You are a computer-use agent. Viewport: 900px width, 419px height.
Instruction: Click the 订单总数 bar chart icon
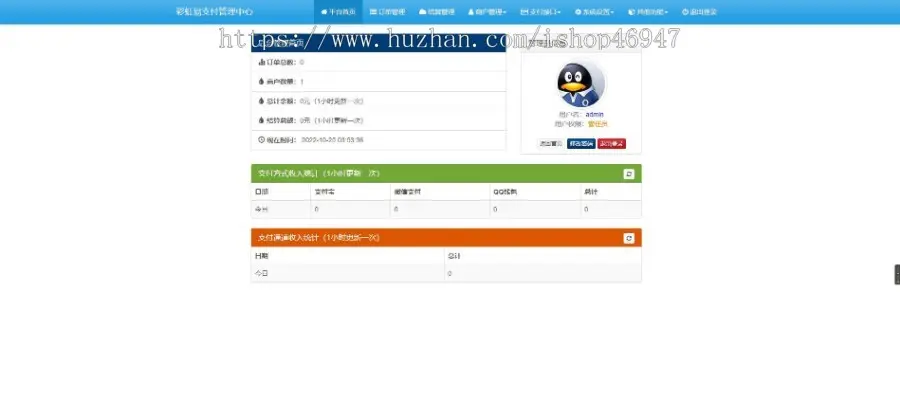click(x=262, y=62)
